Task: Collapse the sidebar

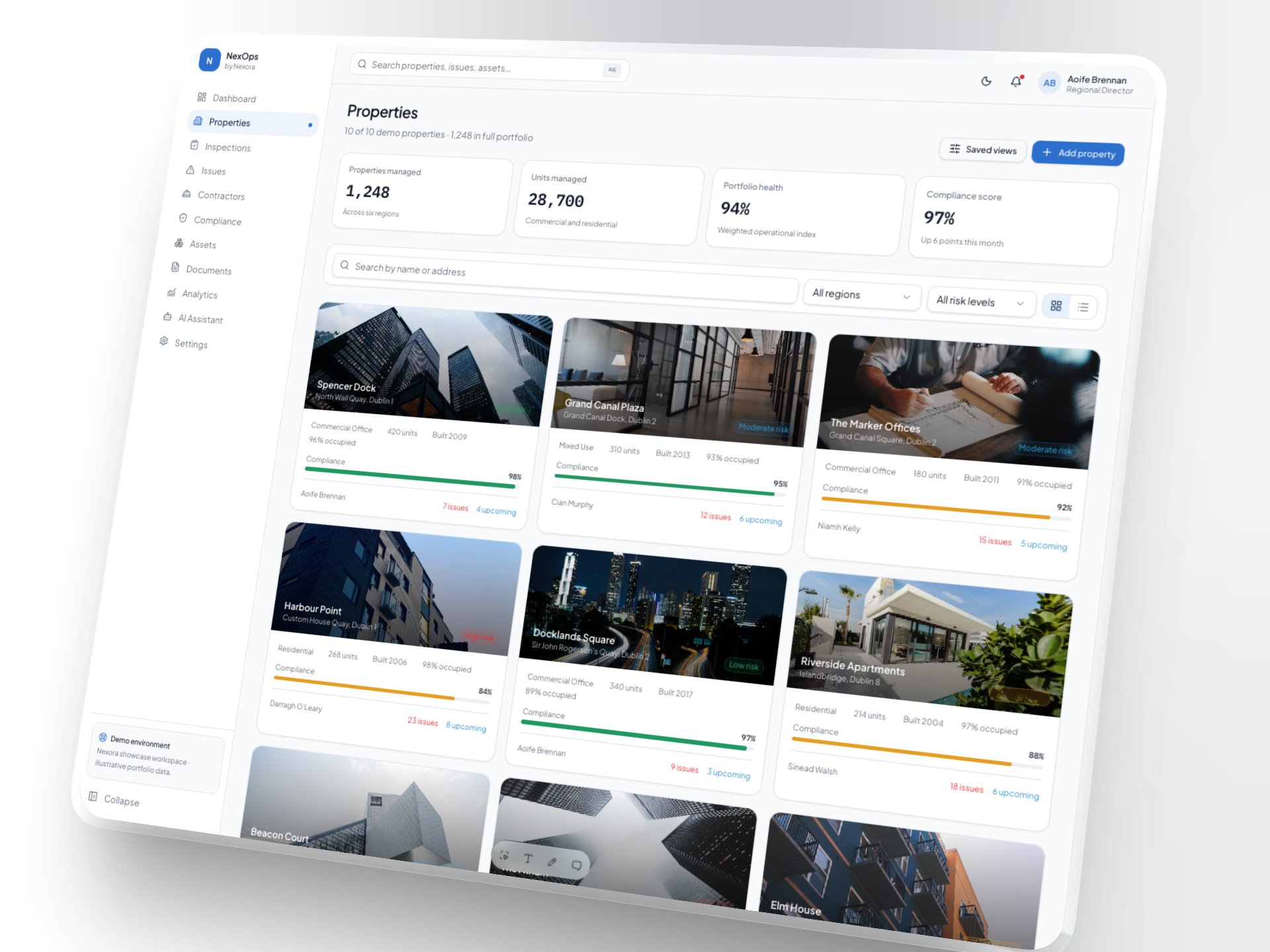Action: [x=114, y=799]
